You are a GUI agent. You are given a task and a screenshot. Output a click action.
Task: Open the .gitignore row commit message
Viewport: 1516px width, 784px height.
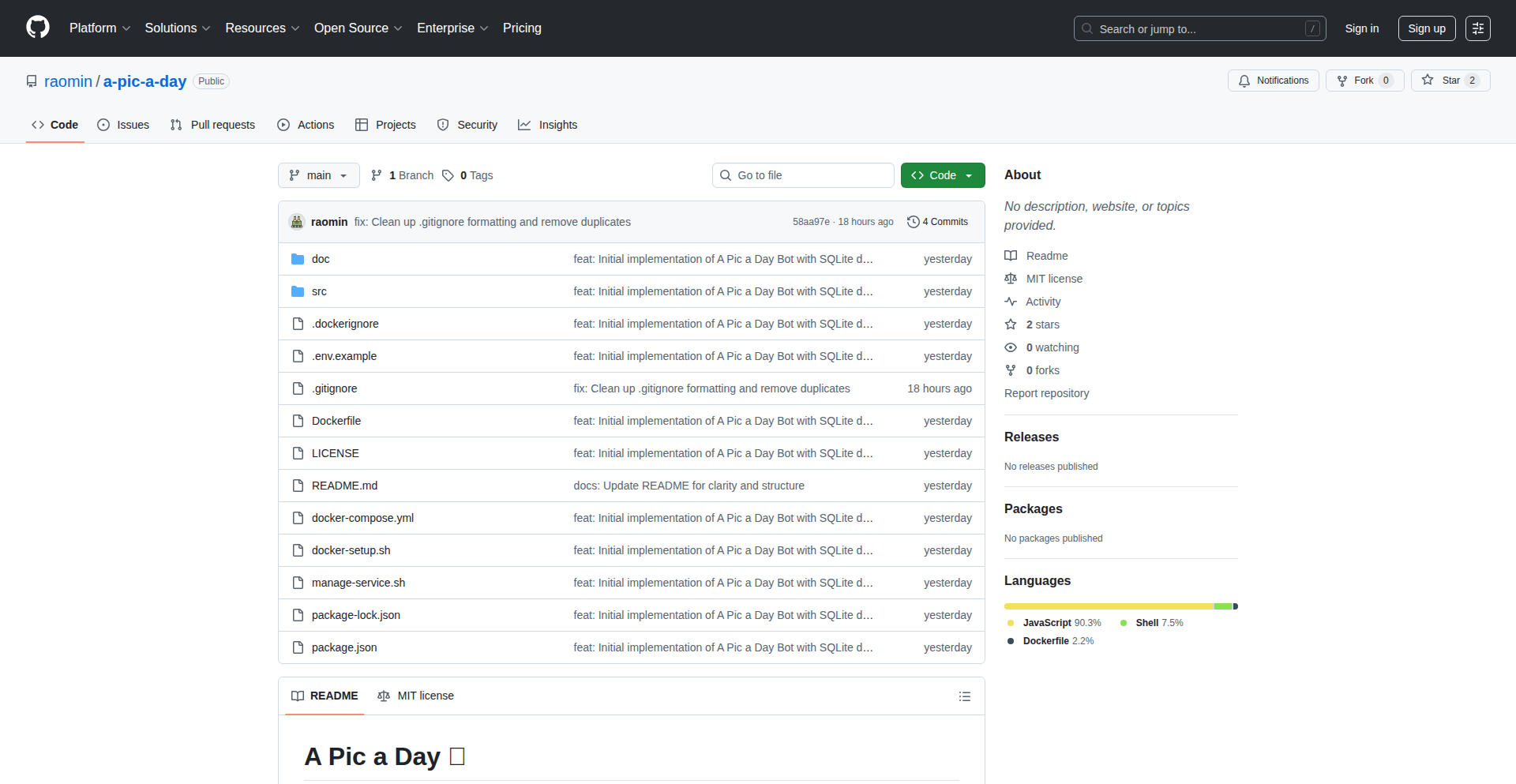[x=711, y=388]
